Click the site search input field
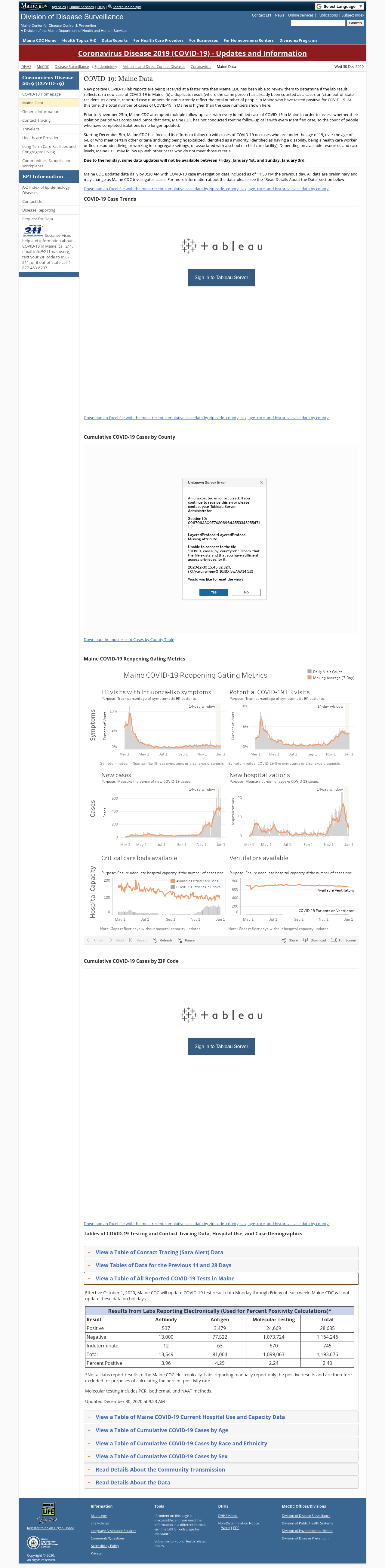 point(318,23)
